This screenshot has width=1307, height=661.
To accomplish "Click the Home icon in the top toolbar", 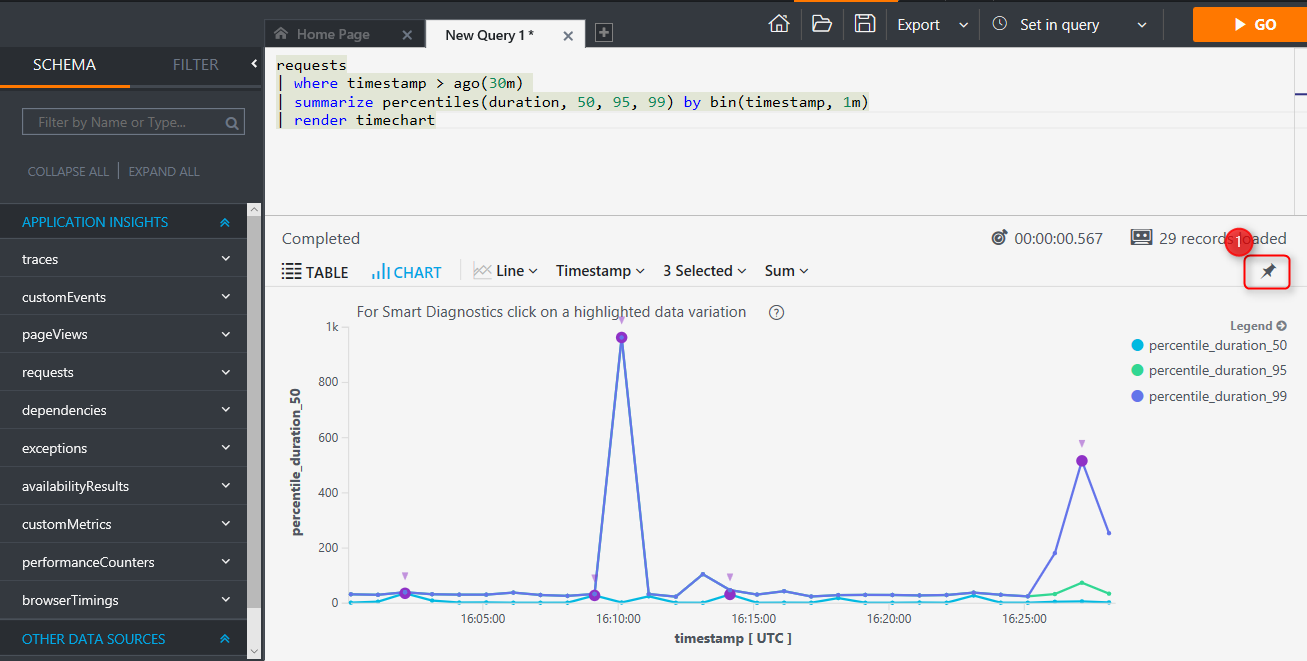I will (x=779, y=24).
